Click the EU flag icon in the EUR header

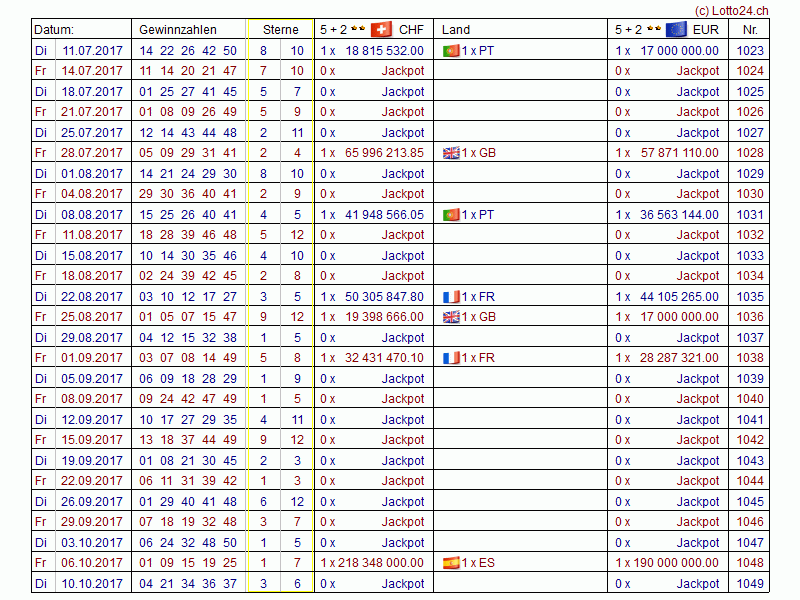pos(676,30)
